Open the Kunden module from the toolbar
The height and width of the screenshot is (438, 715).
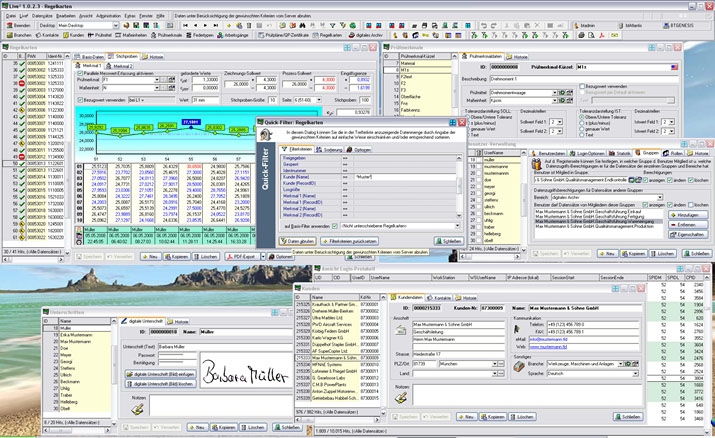tap(73, 35)
